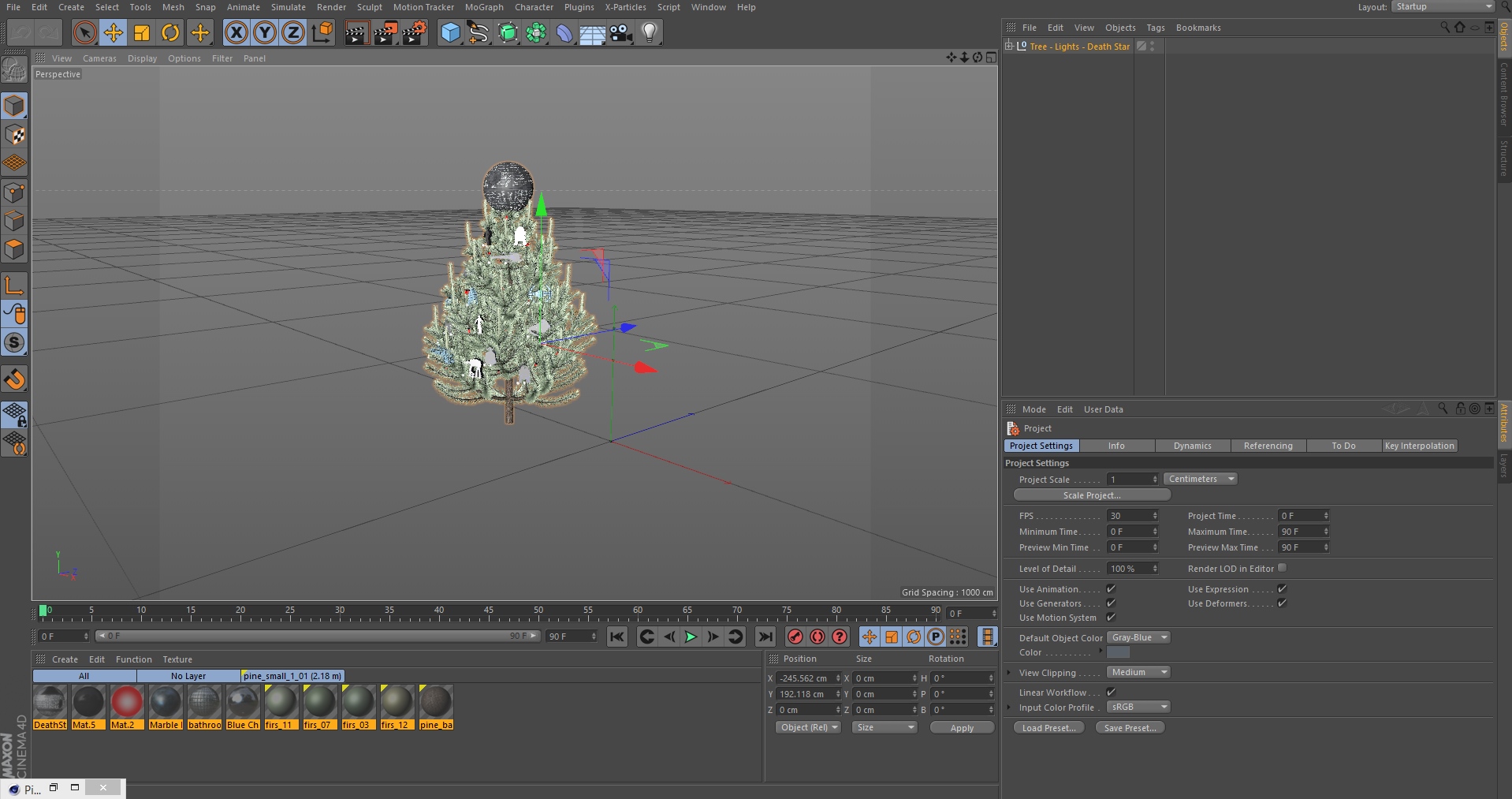Click the Save Preset button

(1130, 727)
